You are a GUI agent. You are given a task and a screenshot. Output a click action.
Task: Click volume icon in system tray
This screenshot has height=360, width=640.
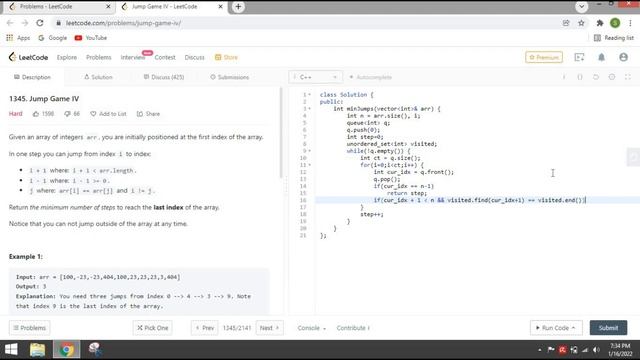pos(596,350)
